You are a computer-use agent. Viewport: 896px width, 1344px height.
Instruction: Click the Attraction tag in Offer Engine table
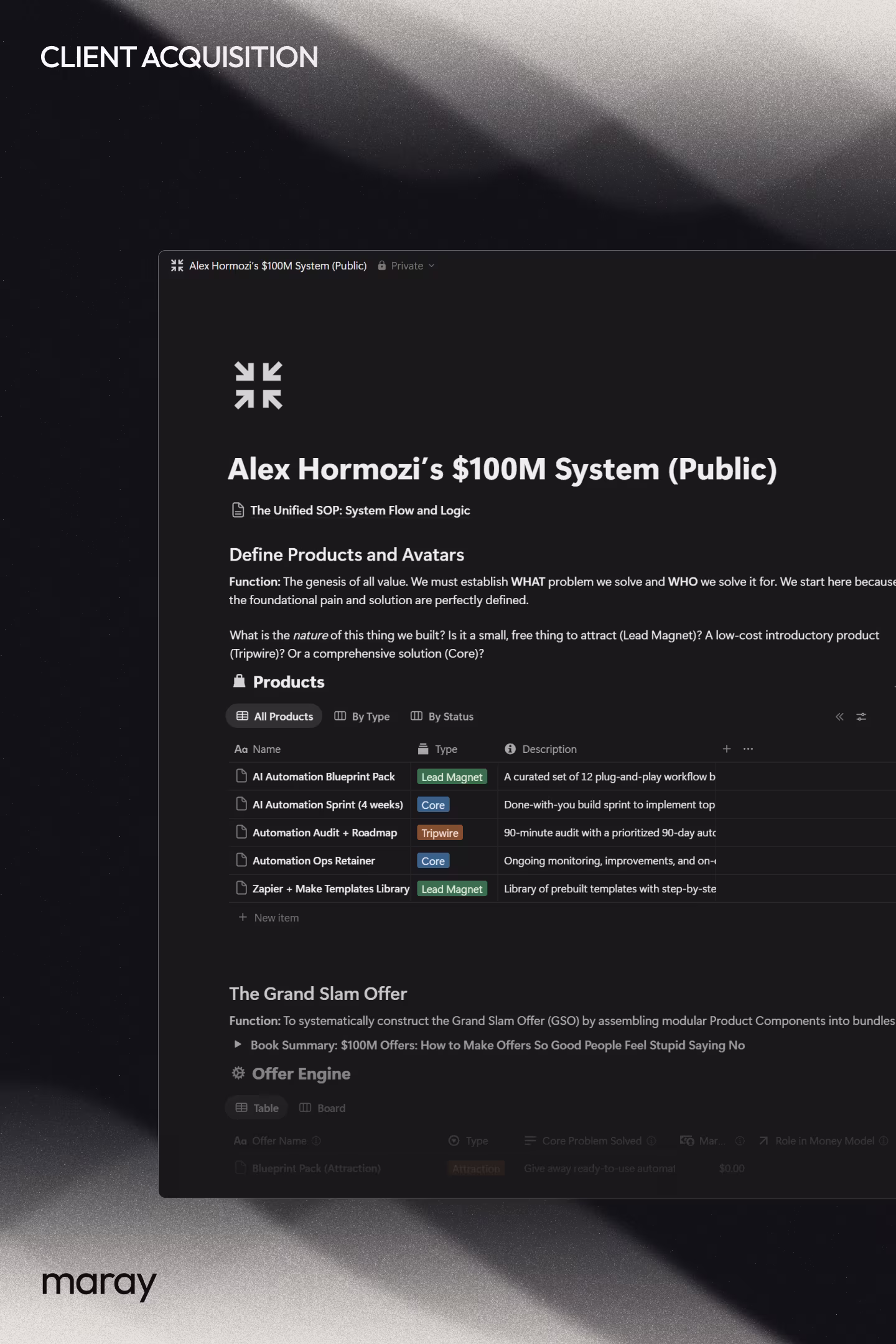tap(476, 1169)
